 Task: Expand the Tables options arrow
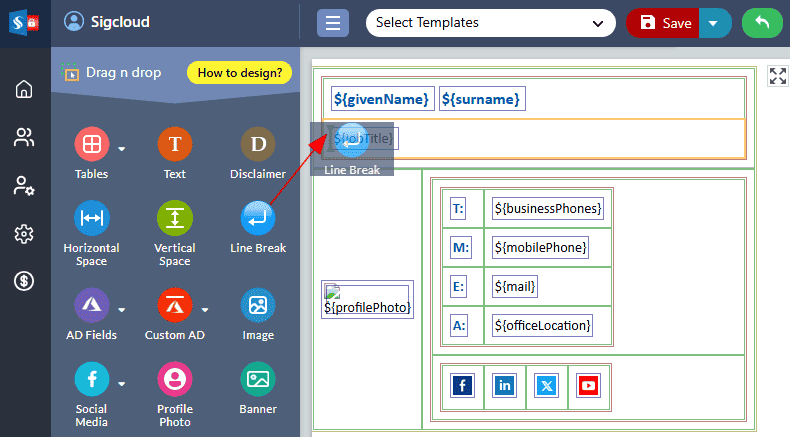tap(122, 149)
